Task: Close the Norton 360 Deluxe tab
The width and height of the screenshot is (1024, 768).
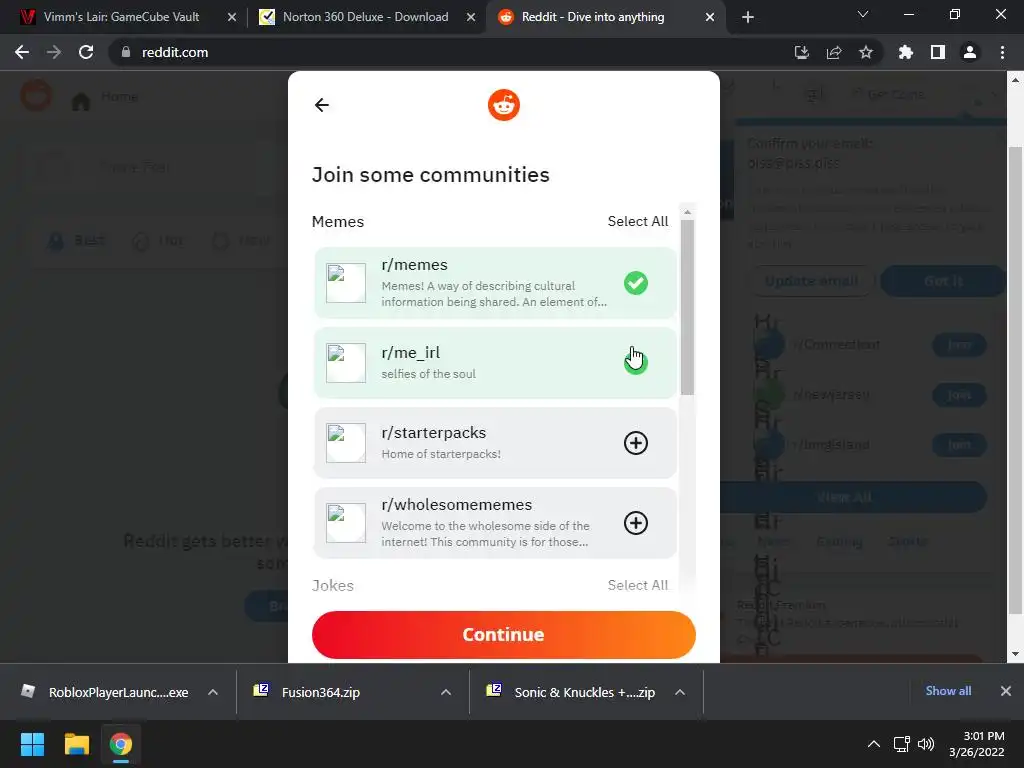Action: click(x=471, y=18)
